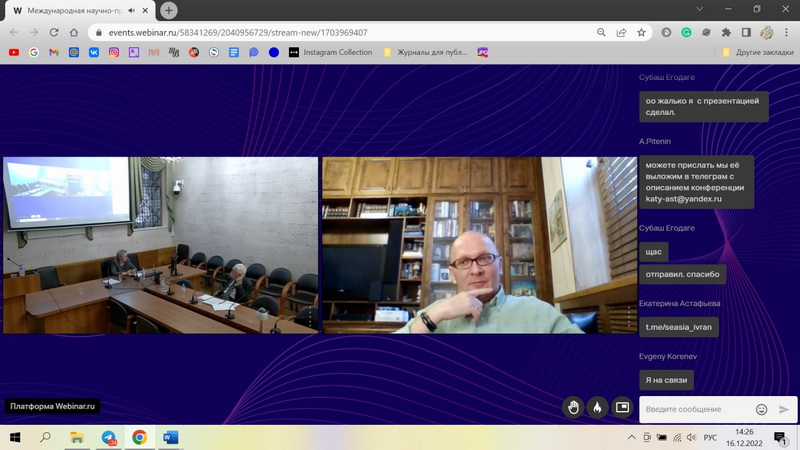View site security lock info
Viewport: 800px width, 450px height.
(x=99, y=33)
